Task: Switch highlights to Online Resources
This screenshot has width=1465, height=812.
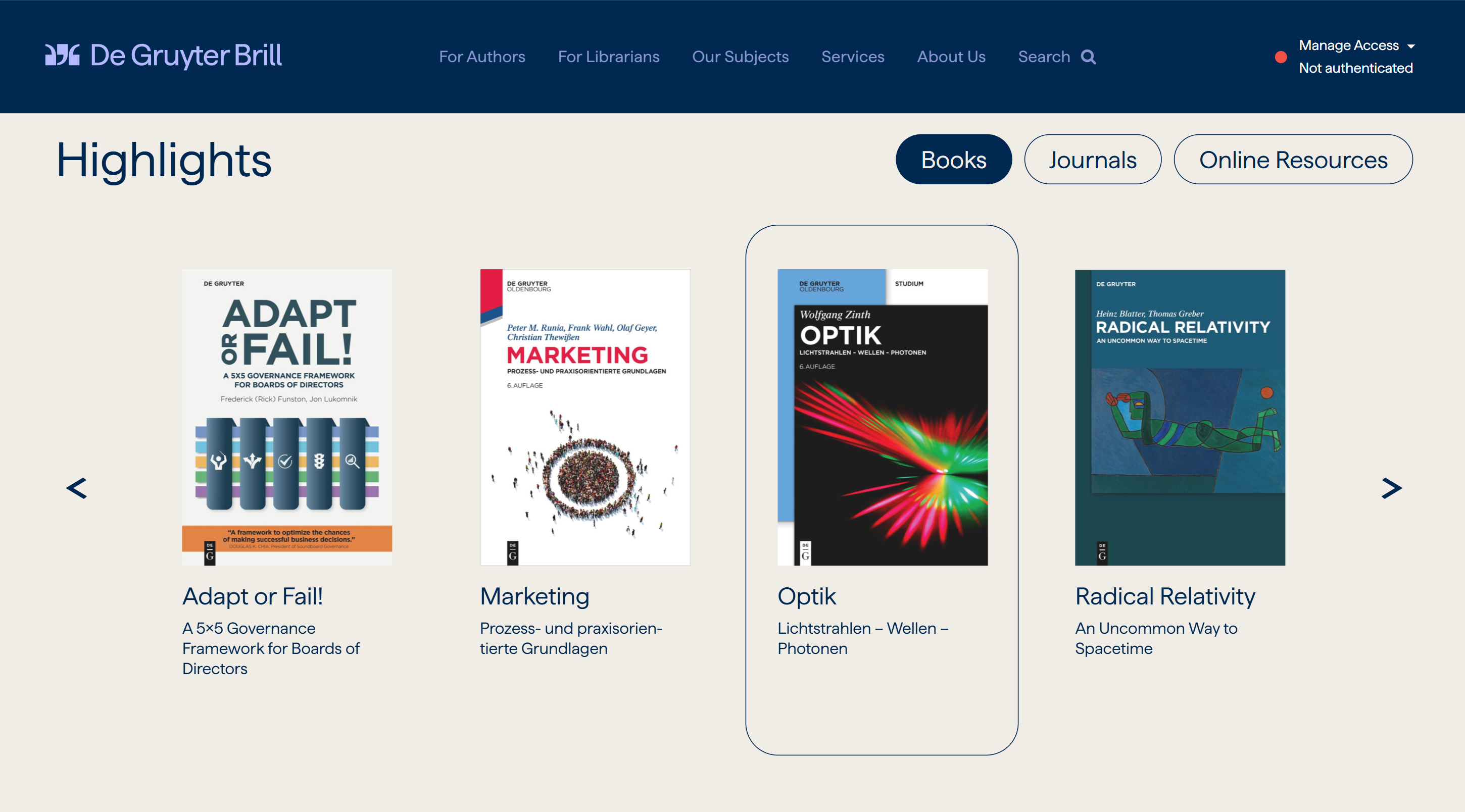Action: pyautogui.click(x=1293, y=160)
